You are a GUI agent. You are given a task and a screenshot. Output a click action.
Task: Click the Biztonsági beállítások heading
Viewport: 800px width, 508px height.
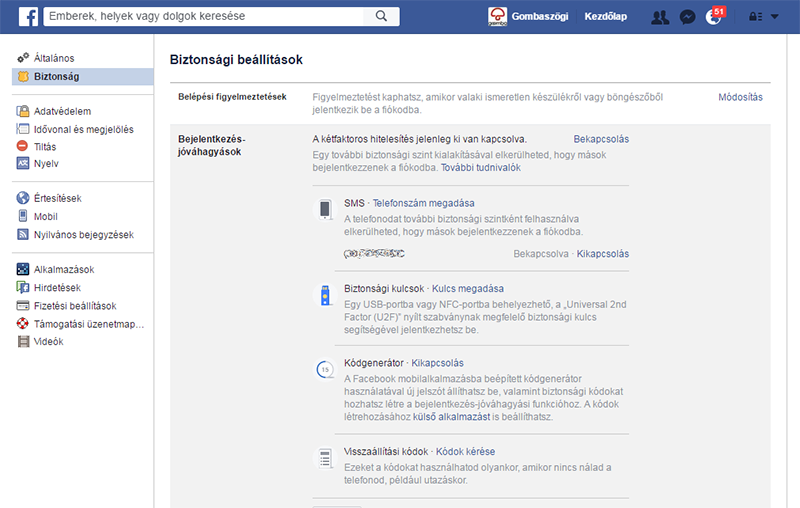[x=236, y=60]
